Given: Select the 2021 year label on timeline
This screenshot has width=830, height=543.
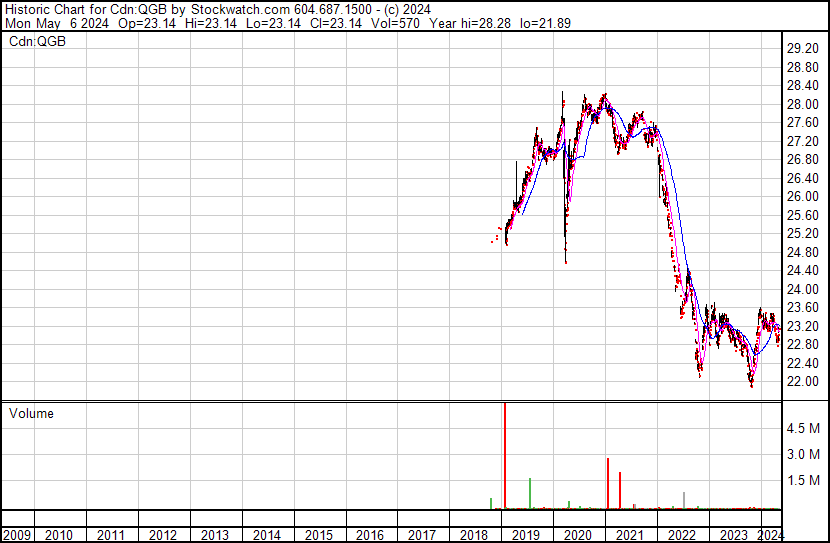Looking at the screenshot, I should tap(627, 535).
